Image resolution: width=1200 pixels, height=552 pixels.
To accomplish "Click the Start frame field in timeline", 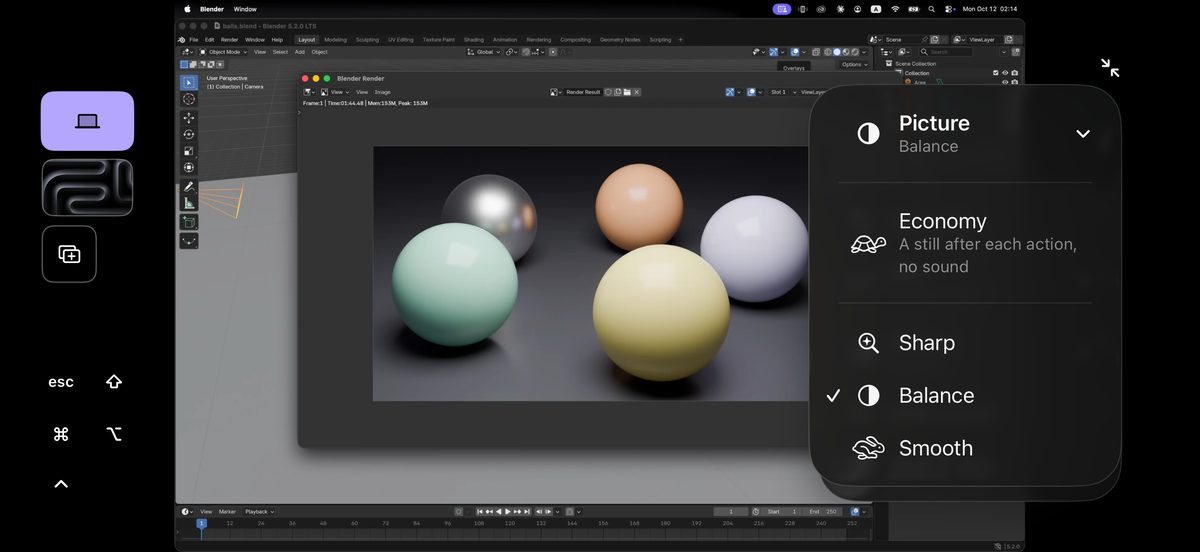I will coord(782,511).
